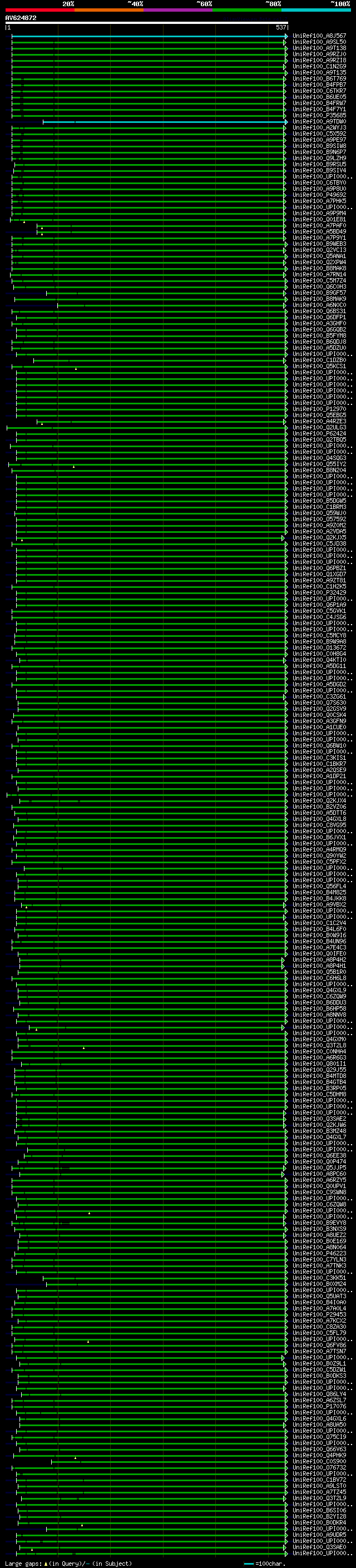Select hit UniRef100_B9GF57
Image resolution: width=356 pixels, height=1568 pixels.
coord(319,293)
